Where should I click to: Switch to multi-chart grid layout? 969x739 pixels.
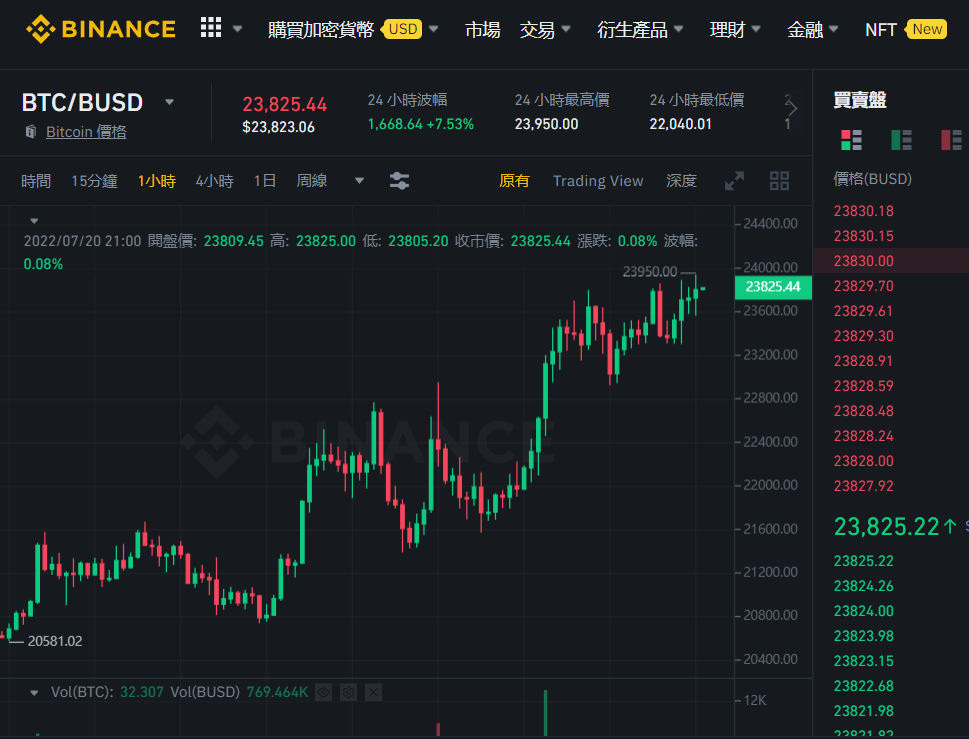[779, 181]
